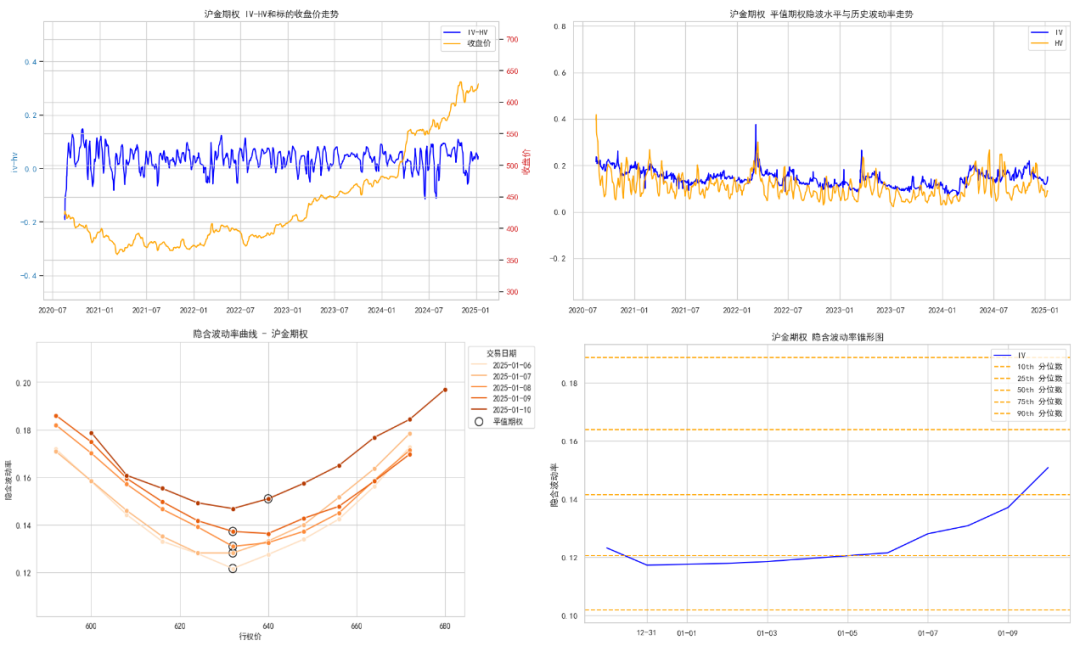Click the '01-07' date tick in the cone chart

pyautogui.click(x=928, y=633)
